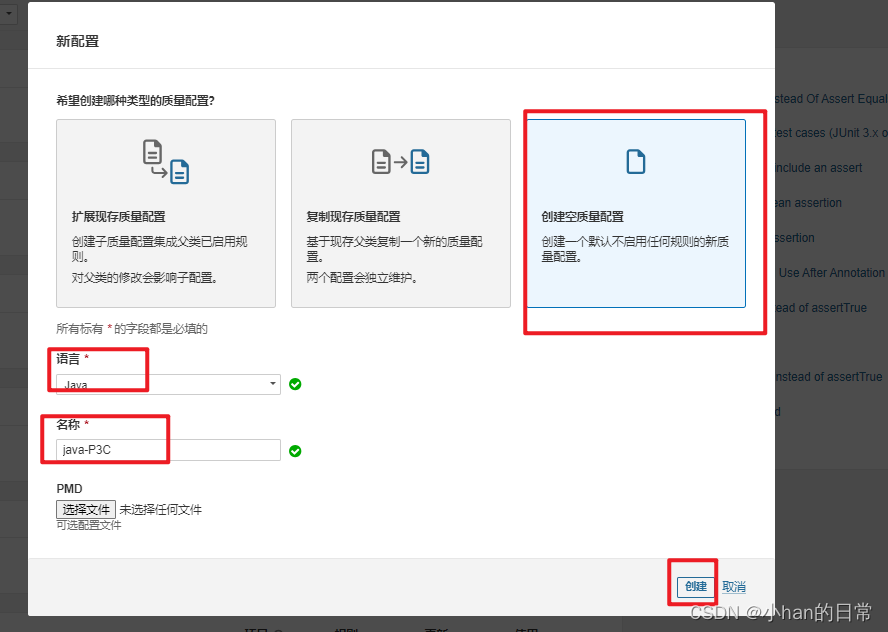Image resolution: width=888 pixels, height=632 pixels.
Task: Click the 可选配置文件 hint text
Action: tap(89, 526)
